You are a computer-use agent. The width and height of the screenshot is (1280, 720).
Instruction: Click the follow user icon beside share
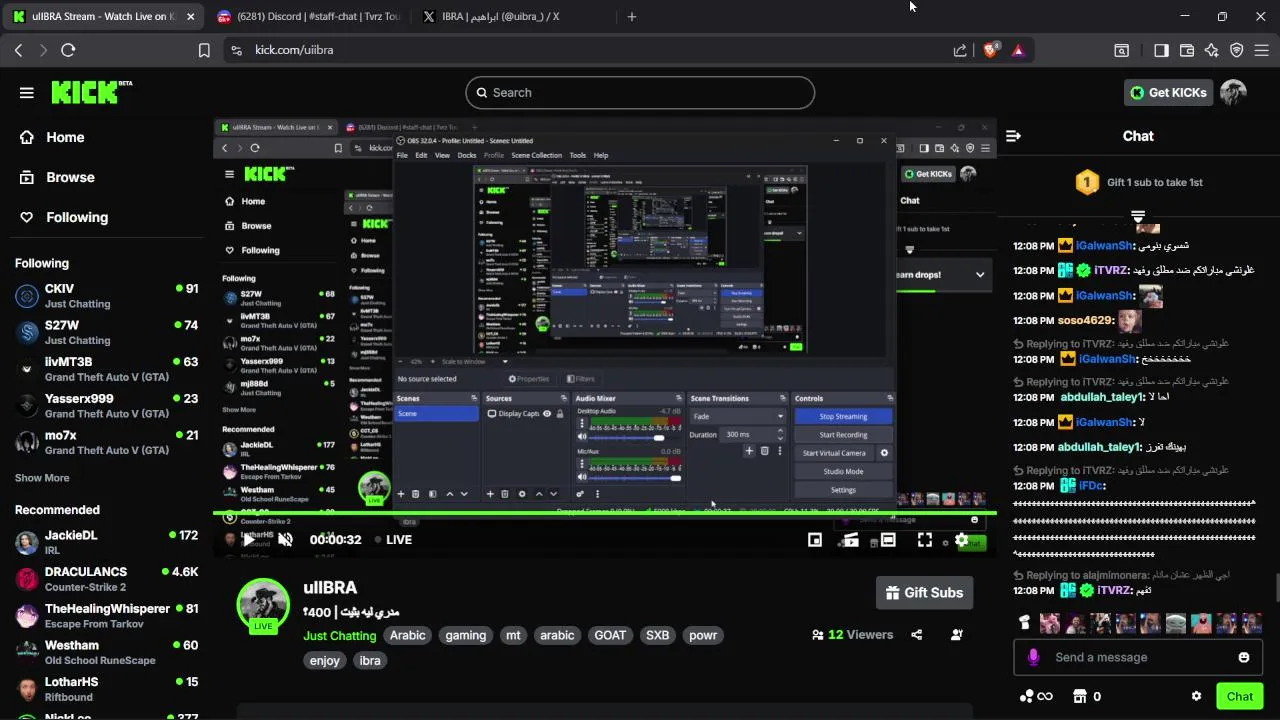click(957, 635)
